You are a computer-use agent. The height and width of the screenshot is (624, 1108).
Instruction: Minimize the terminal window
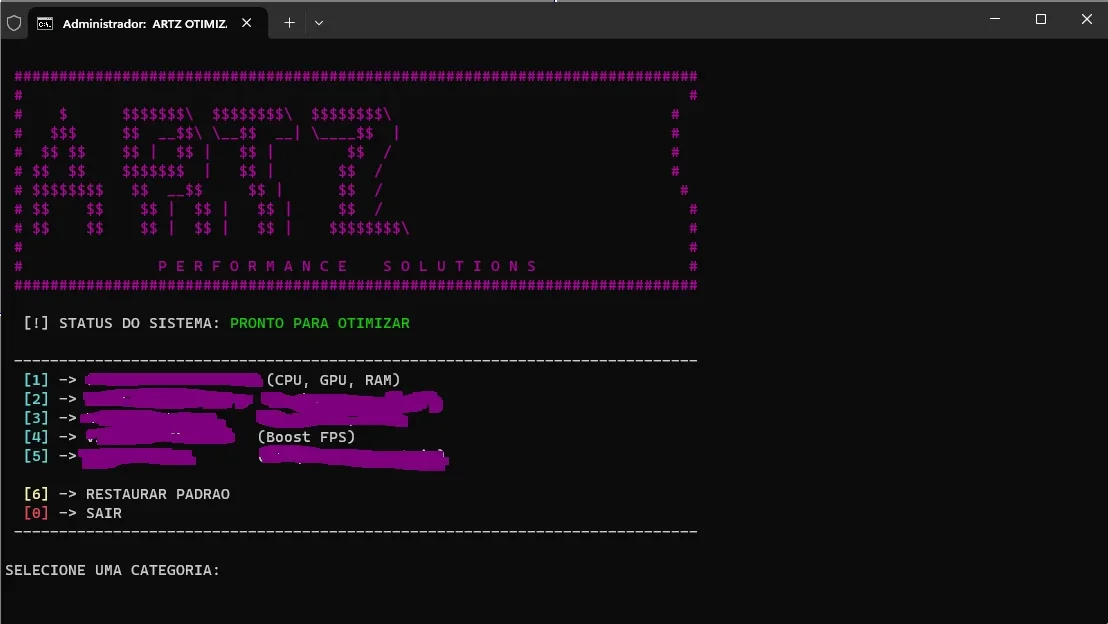pyautogui.click(x=995, y=19)
